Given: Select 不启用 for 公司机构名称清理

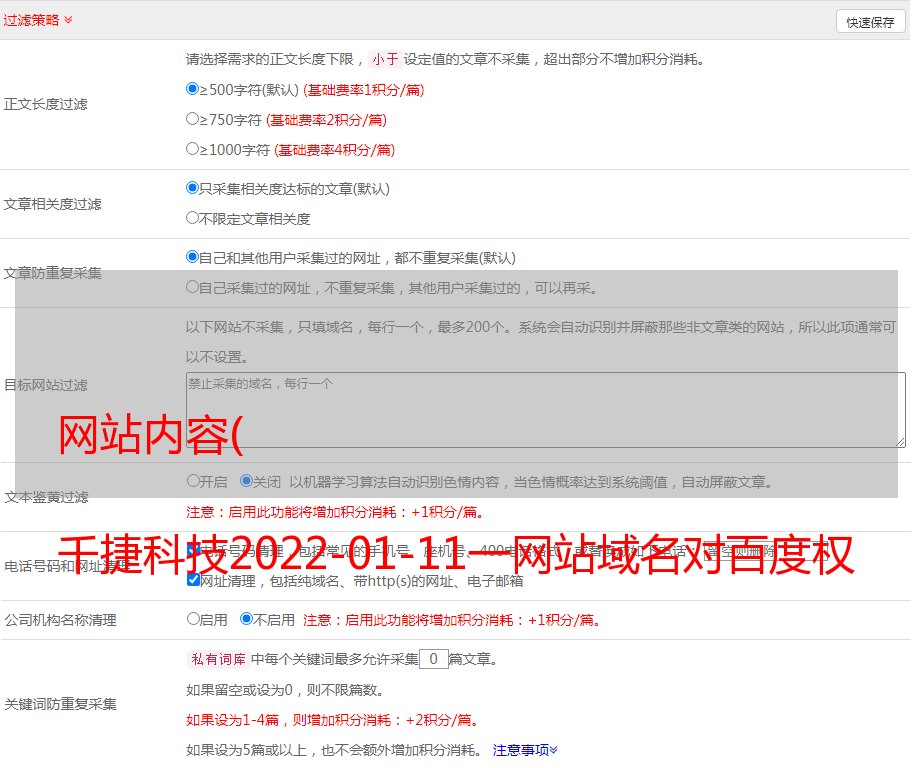Looking at the screenshot, I should pyautogui.click(x=246, y=619).
